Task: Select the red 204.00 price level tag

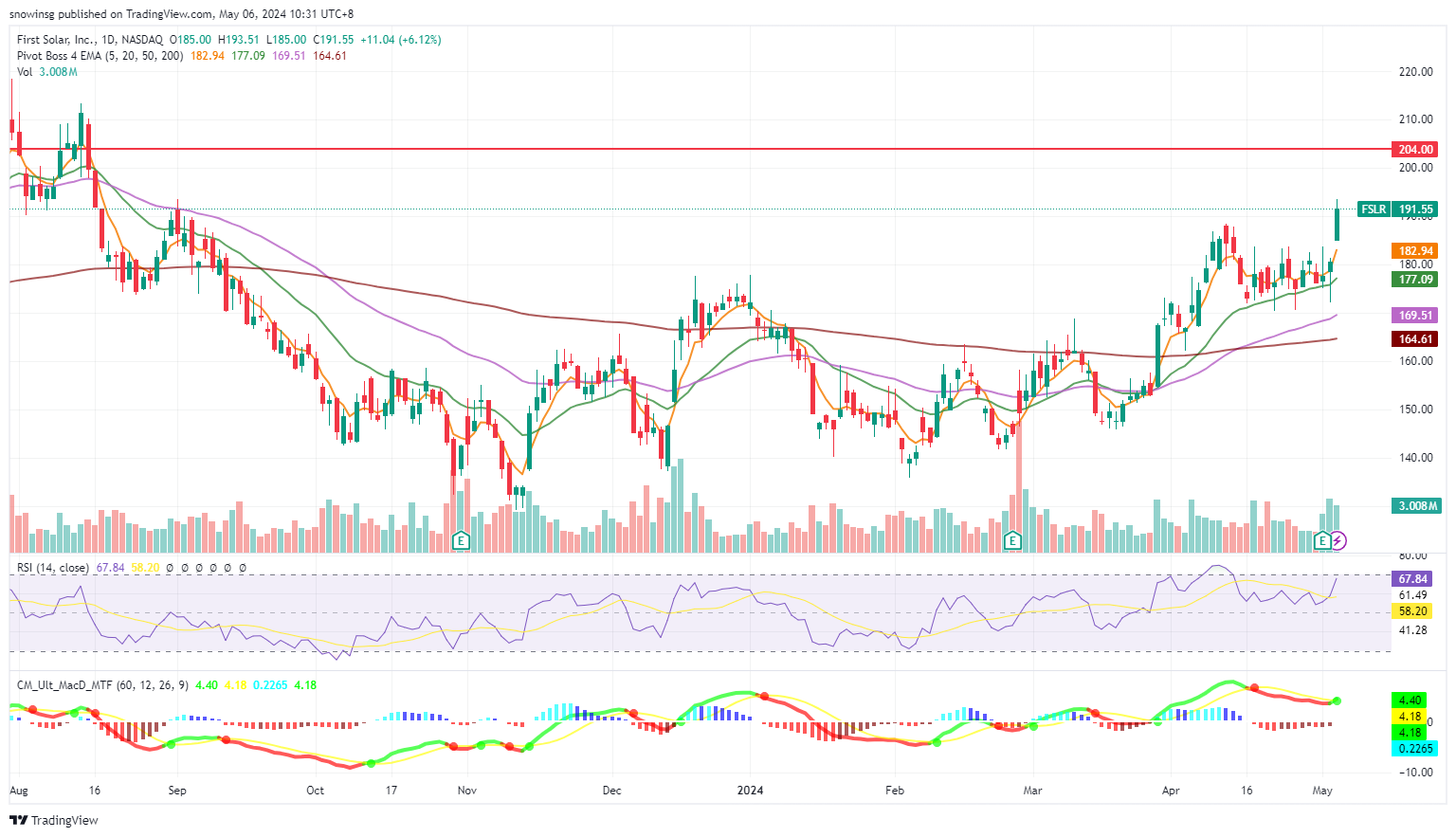Action: point(1415,149)
